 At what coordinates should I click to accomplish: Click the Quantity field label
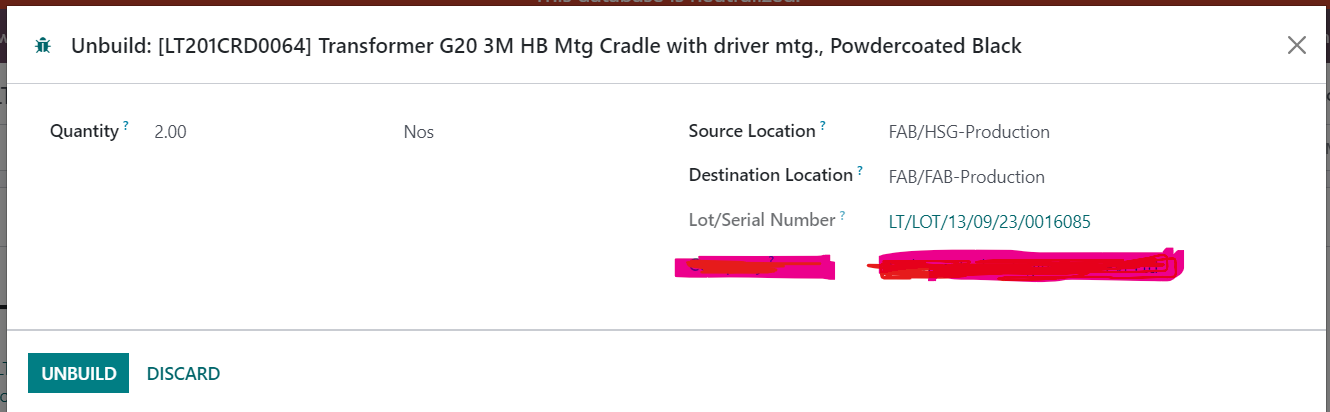pyautogui.click(x=84, y=131)
